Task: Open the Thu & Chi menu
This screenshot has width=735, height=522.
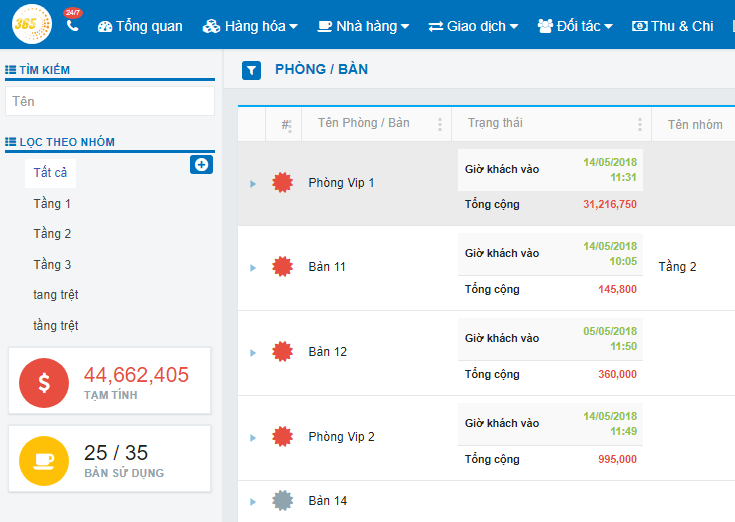Action: [x=673, y=26]
